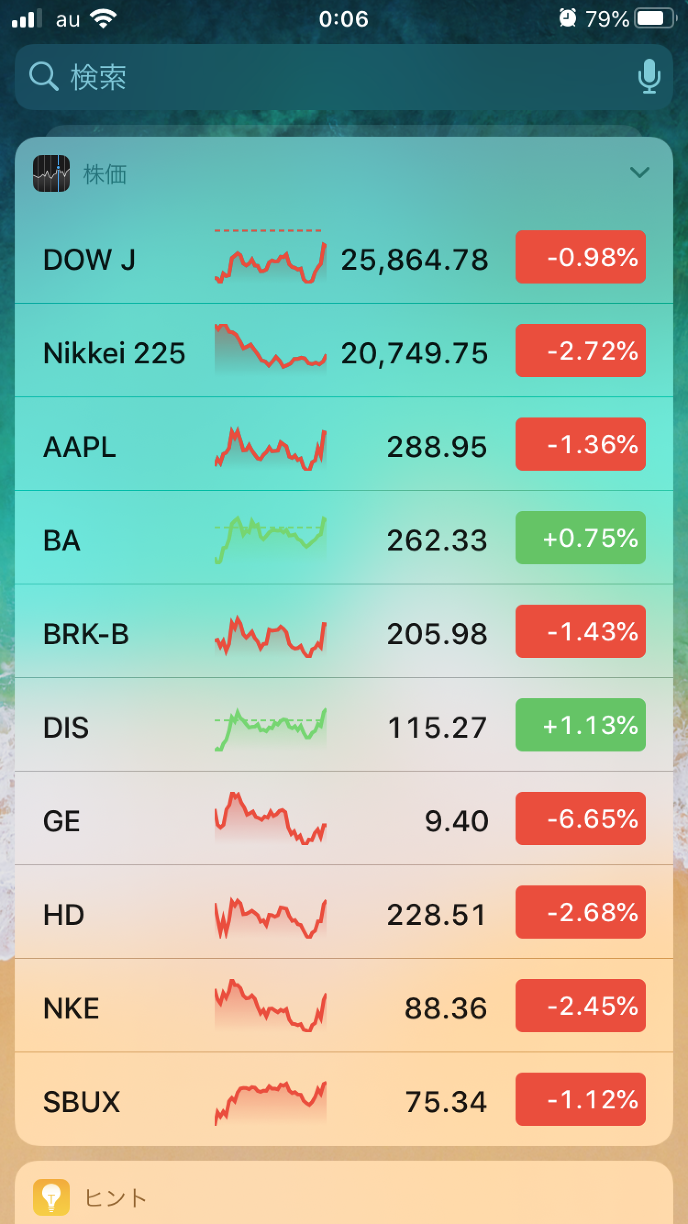Tap the microphone icon in search bar
This screenshot has width=688, height=1224.
point(649,77)
